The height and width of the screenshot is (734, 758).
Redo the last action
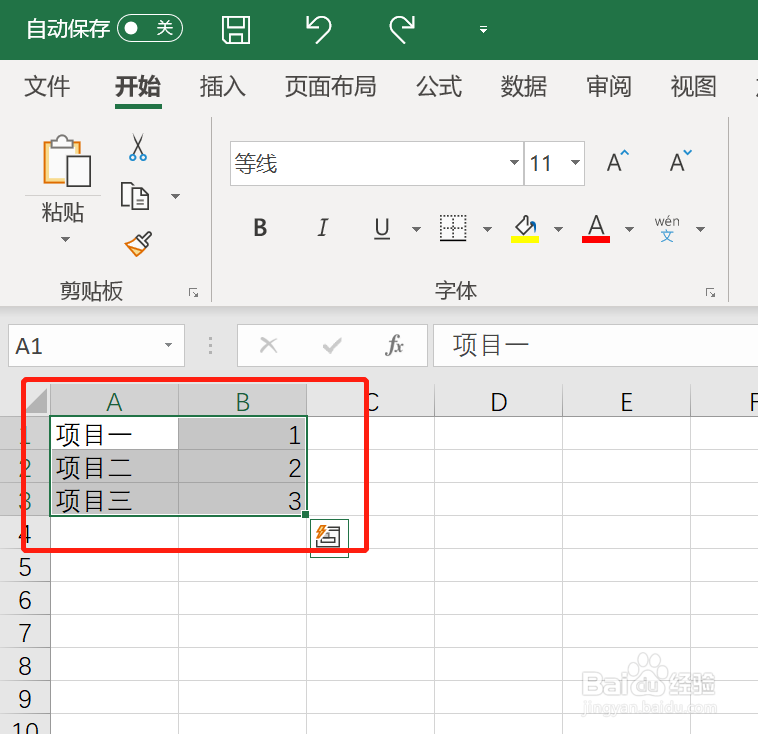(402, 29)
